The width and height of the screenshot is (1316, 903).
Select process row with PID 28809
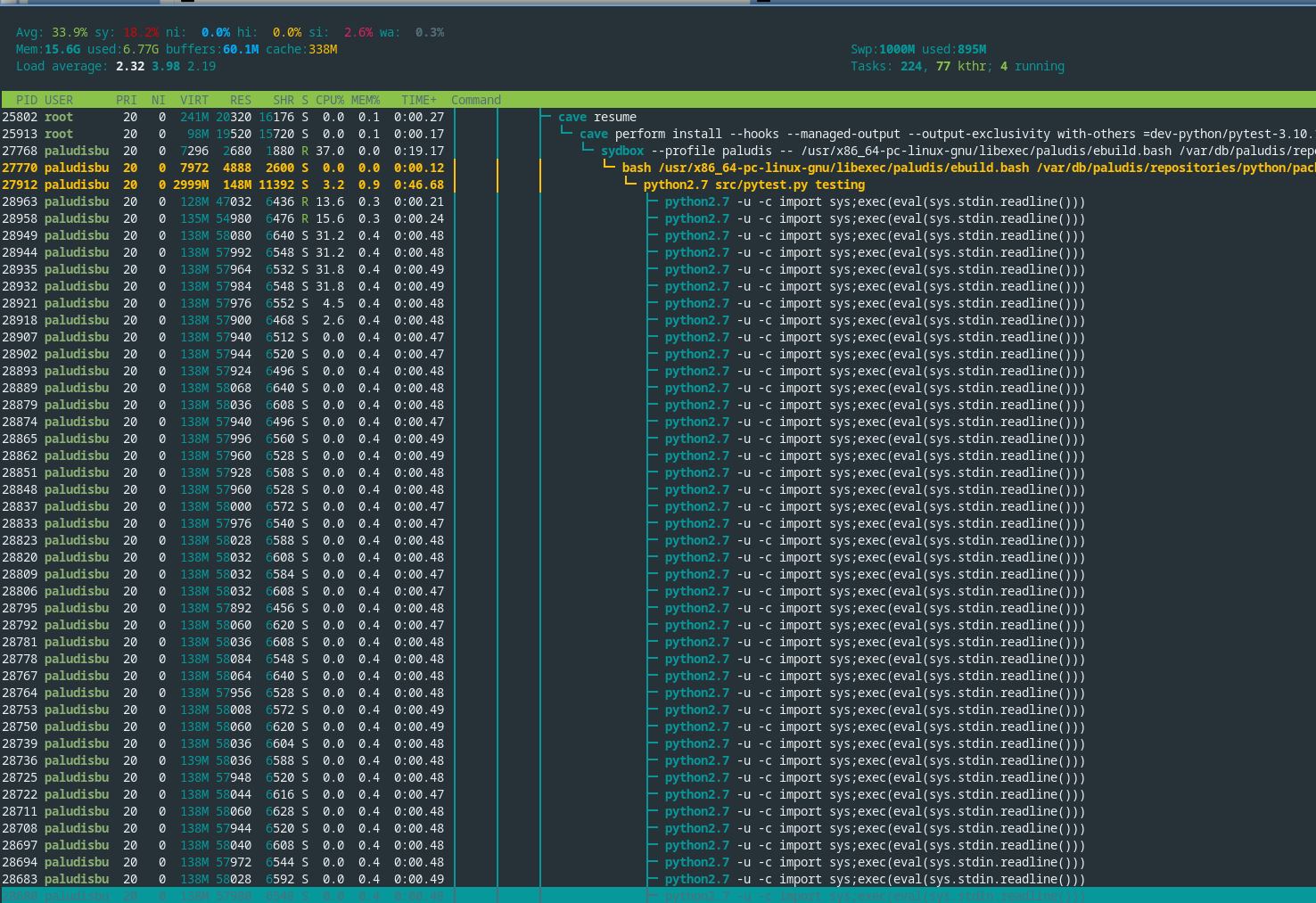[658, 574]
